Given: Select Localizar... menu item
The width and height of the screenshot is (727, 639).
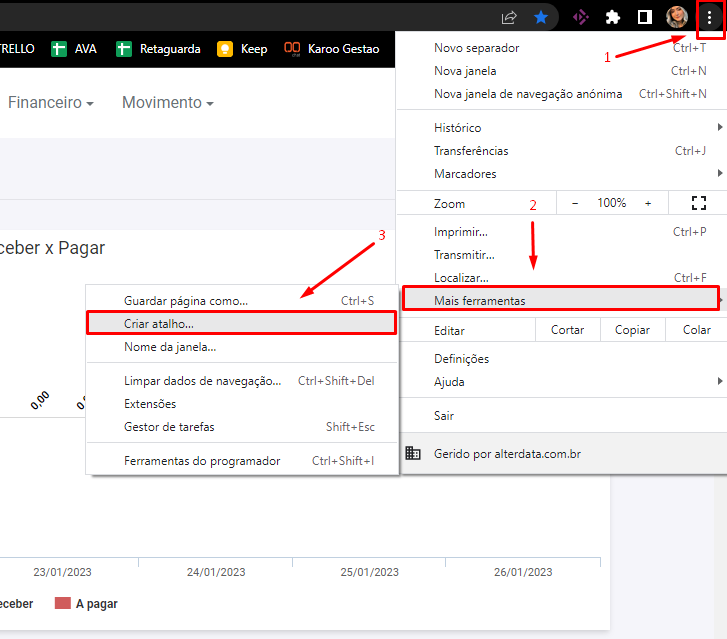Looking at the screenshot, I should pos(561,278).
